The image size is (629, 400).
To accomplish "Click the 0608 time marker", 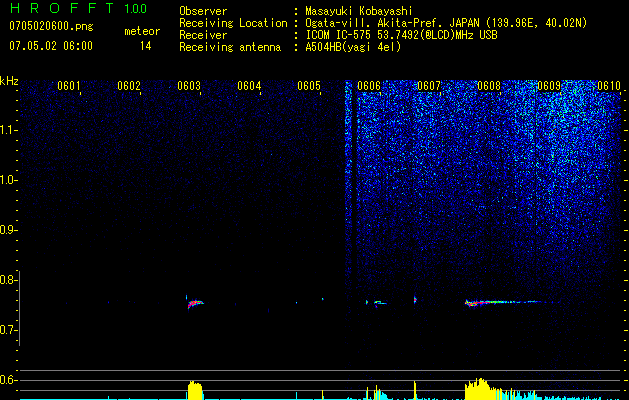I will [x=489, y=86].
